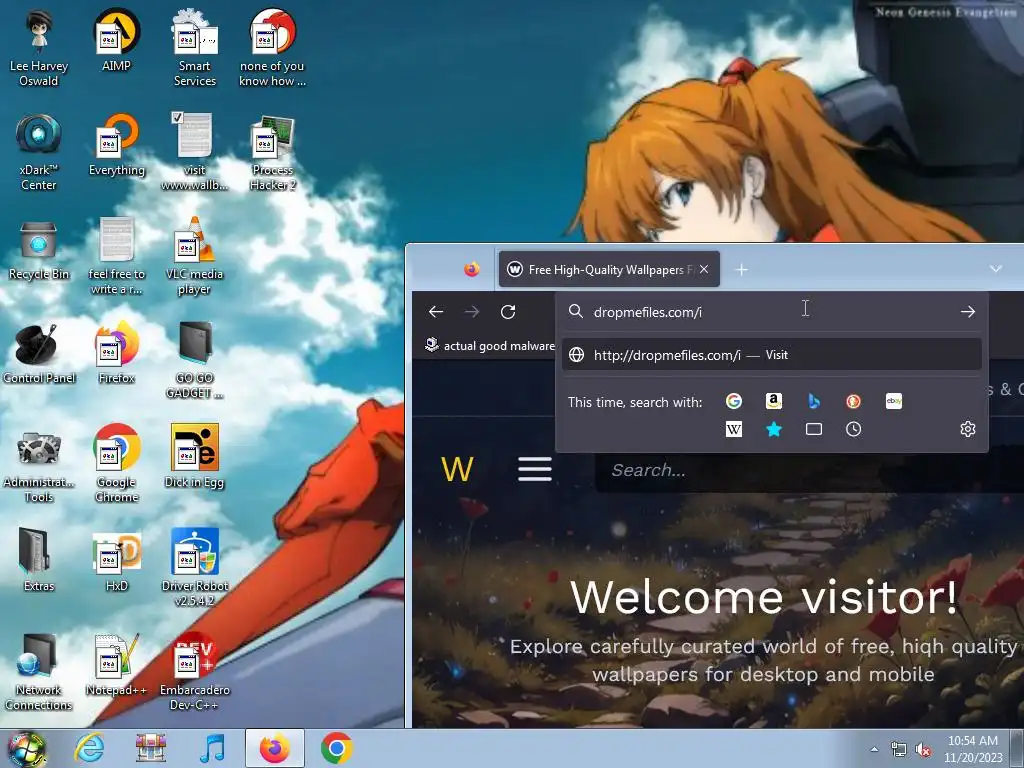The image size is (1024, 768).
Task: Open the Recycle Bin
Action: pos(39,249)
